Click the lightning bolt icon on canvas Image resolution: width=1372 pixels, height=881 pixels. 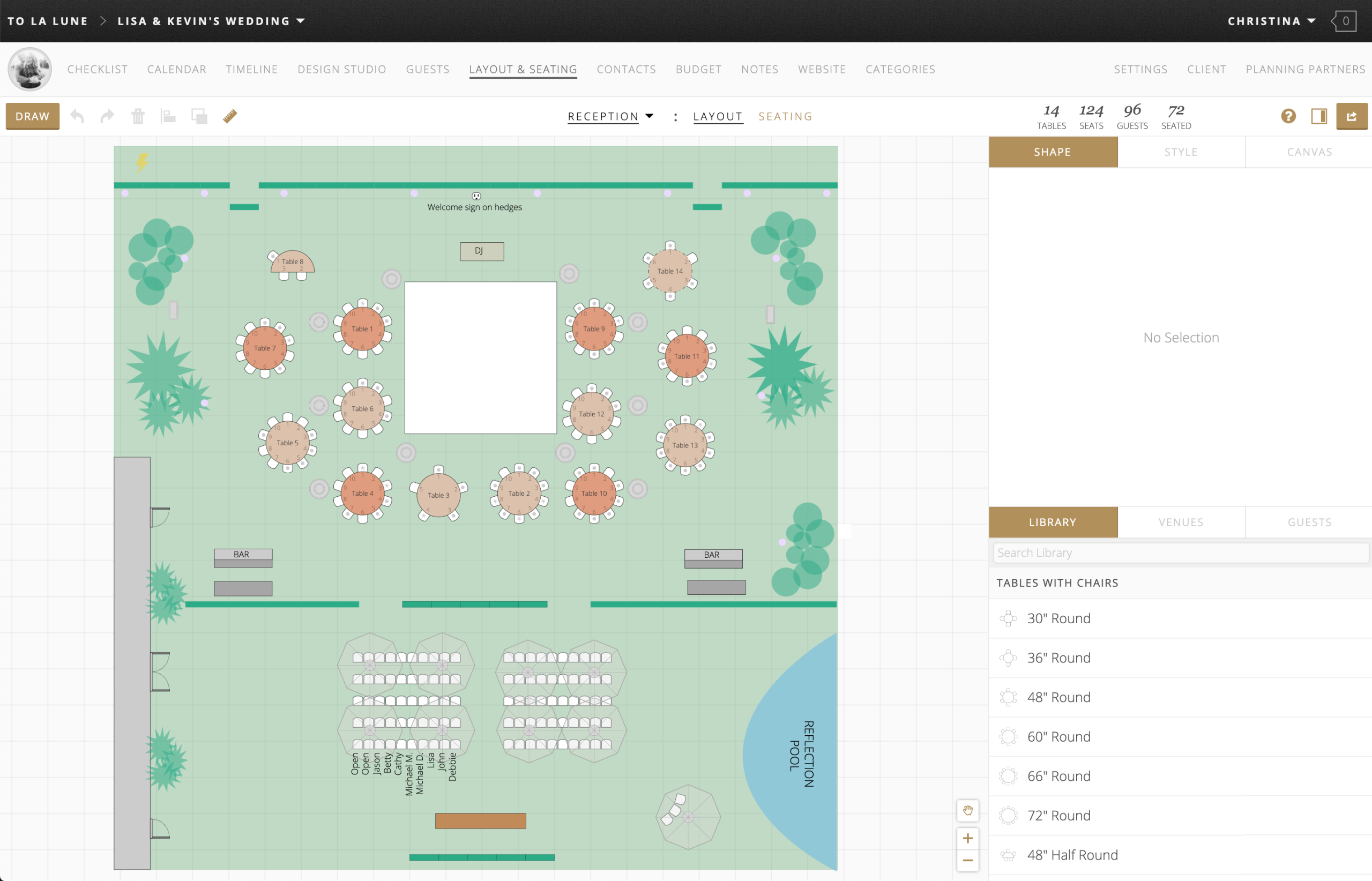coord(141,162)
